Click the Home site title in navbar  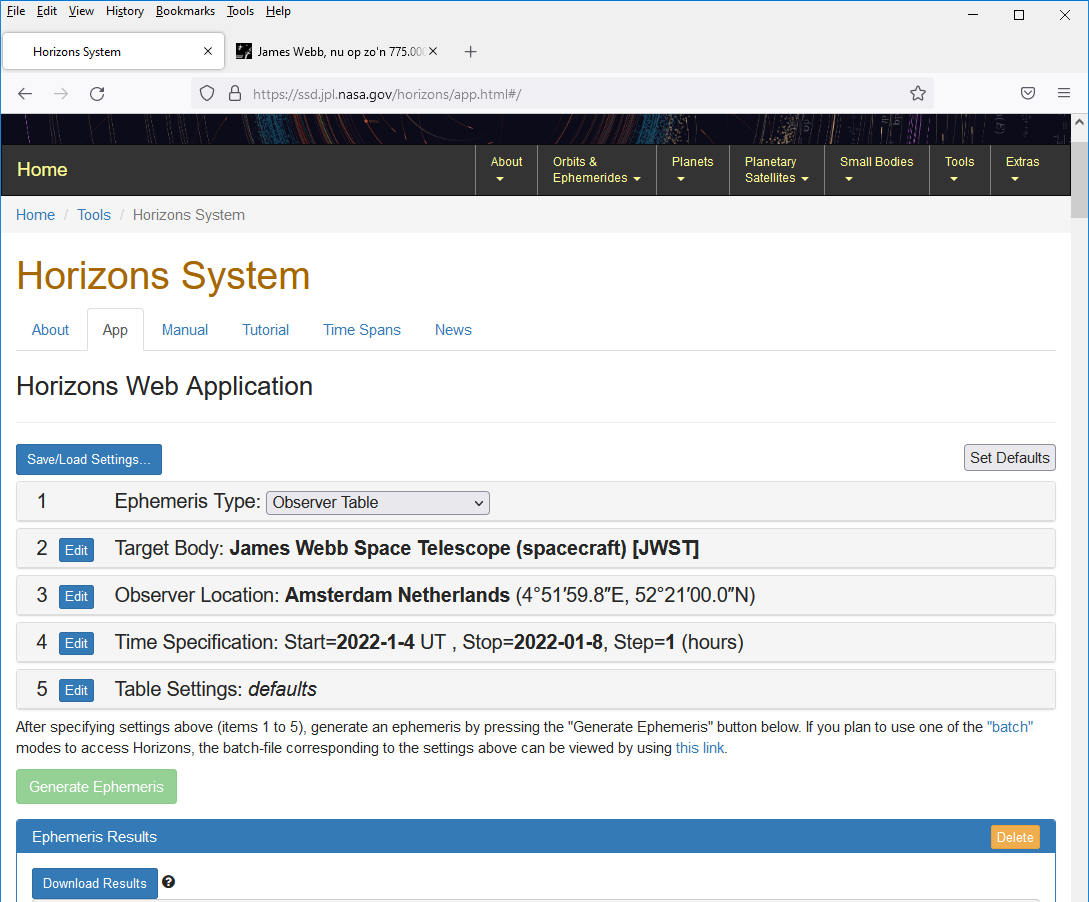pos(42,169)
